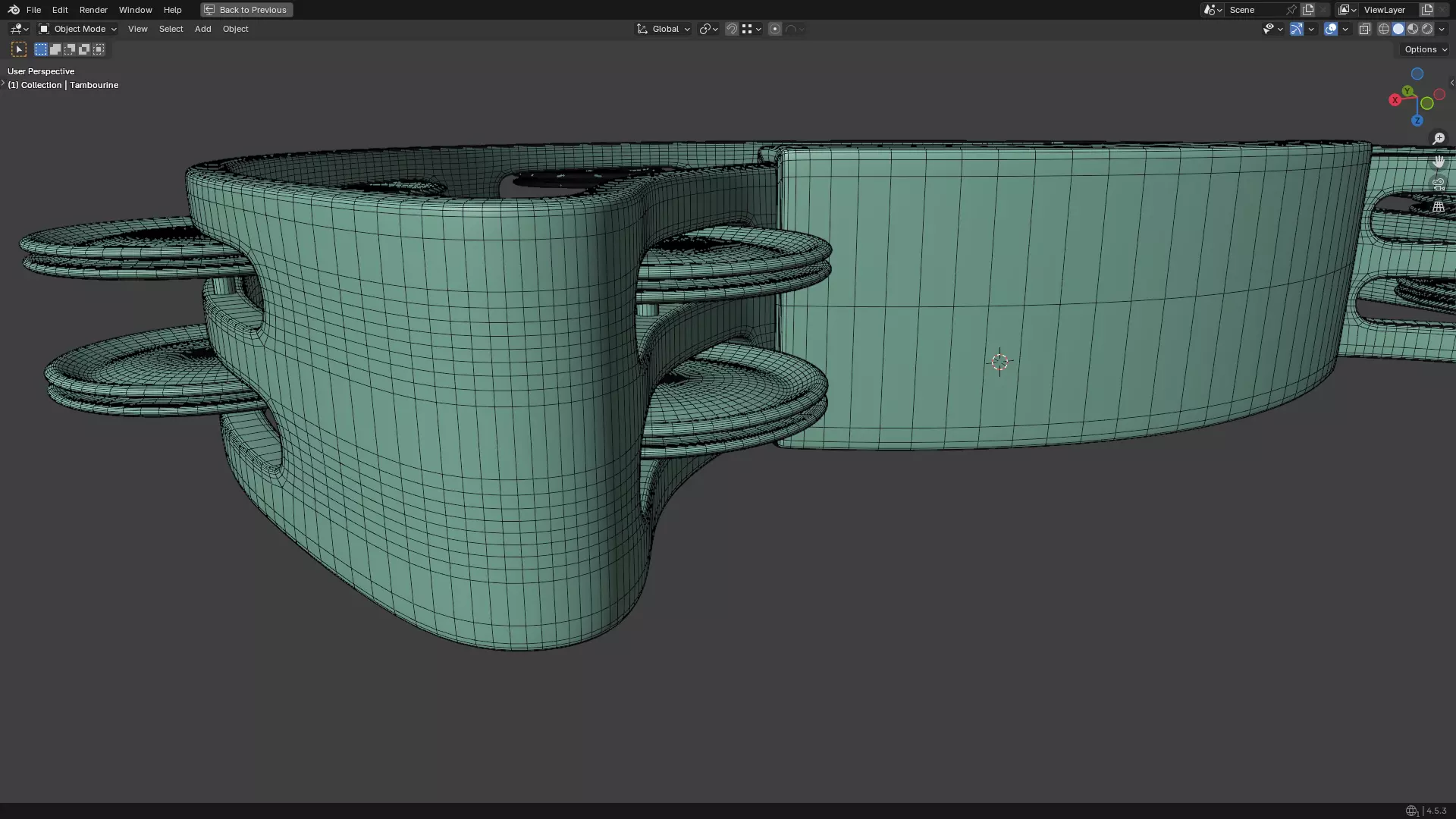This screenshot has width=1456, height=819.
Task: Switch to material preview shading
Action: pos(1413,29)
